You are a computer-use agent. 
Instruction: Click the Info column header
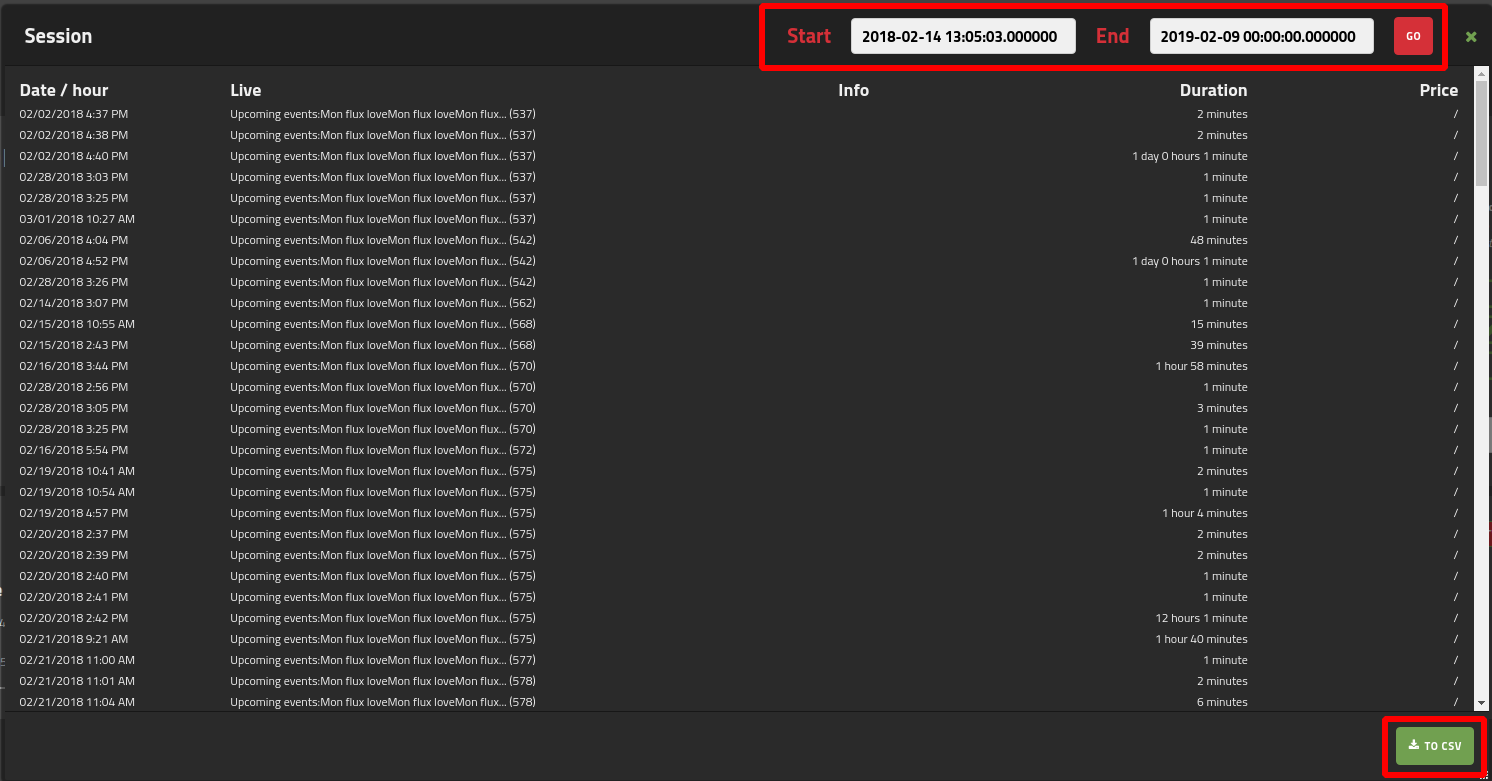(853, 90)
